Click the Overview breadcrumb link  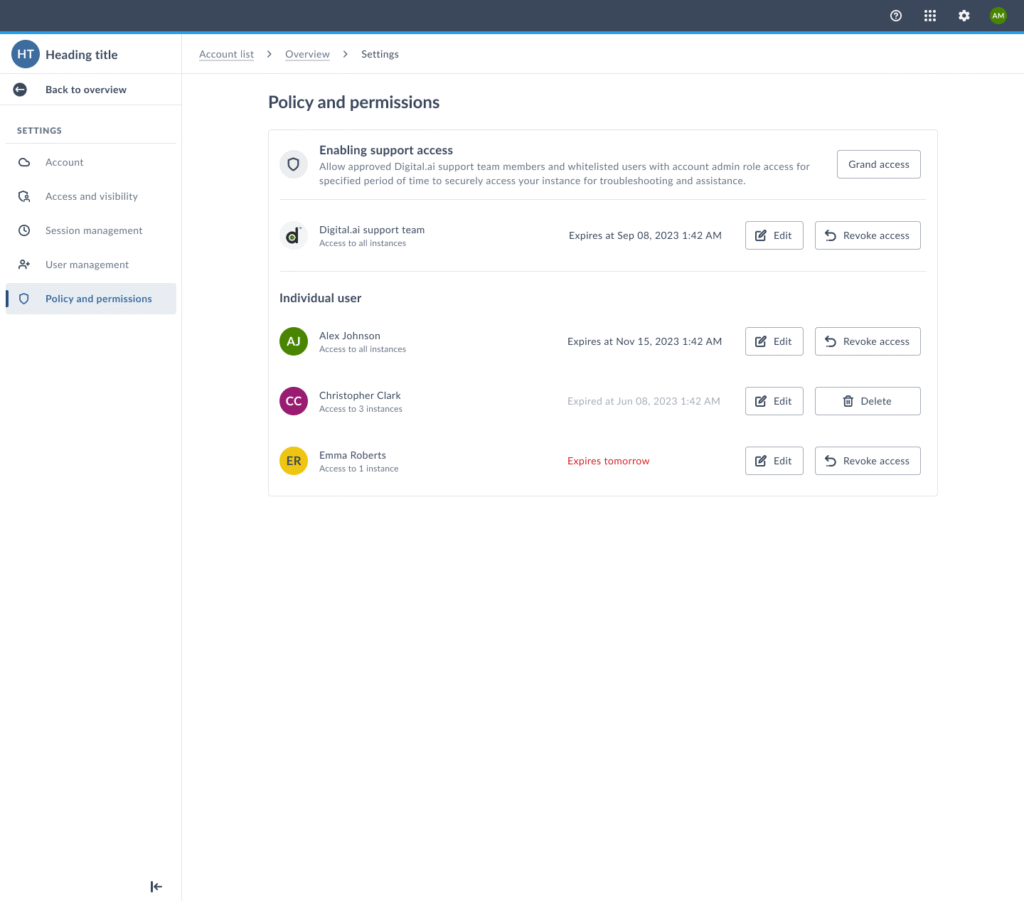point(307,55)
